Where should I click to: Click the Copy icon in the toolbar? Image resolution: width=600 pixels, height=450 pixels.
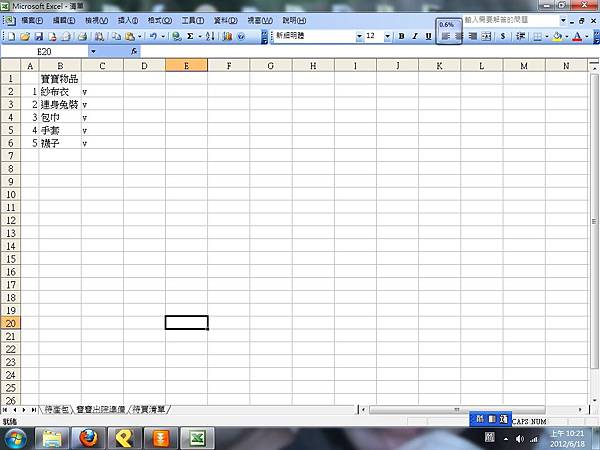tap(116, 36)
